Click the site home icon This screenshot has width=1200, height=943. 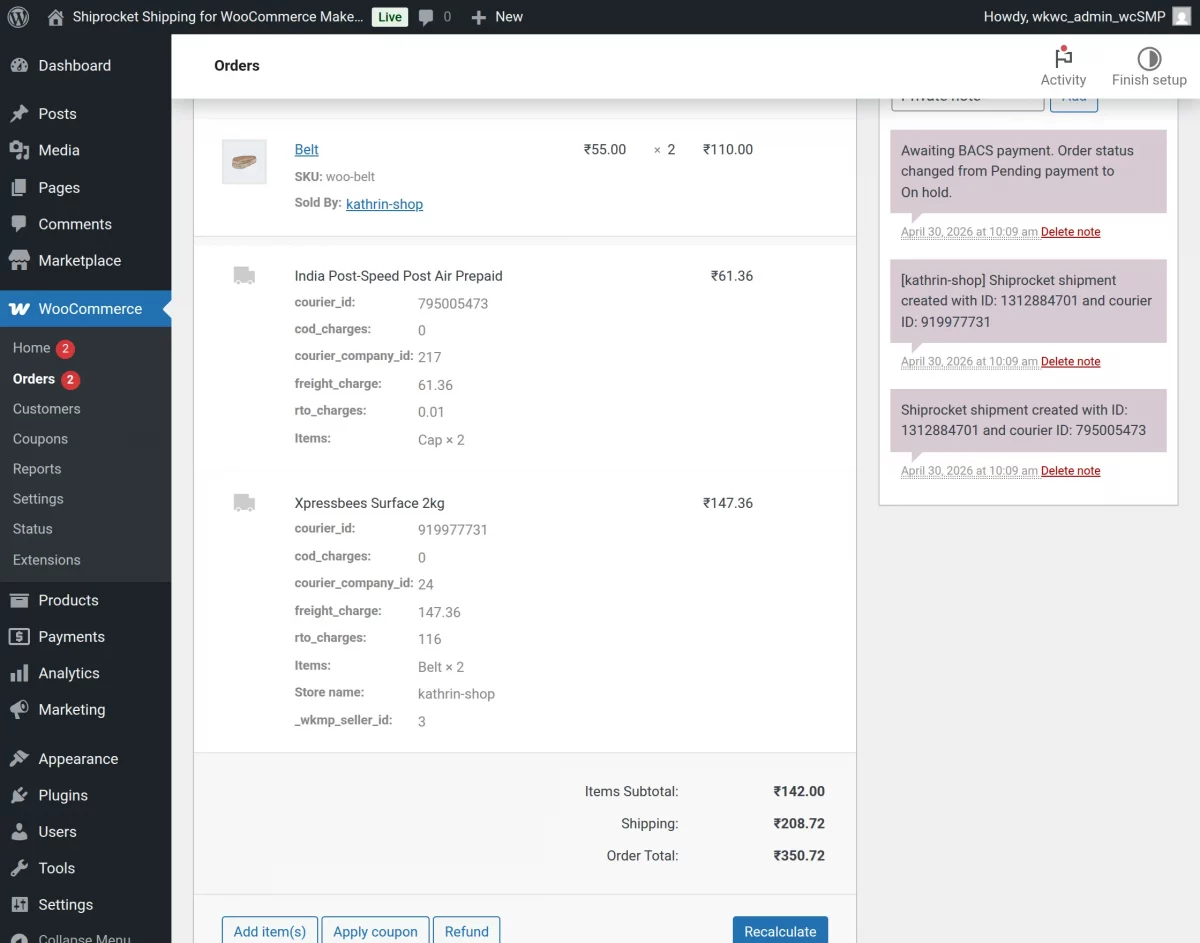(55, 17)
